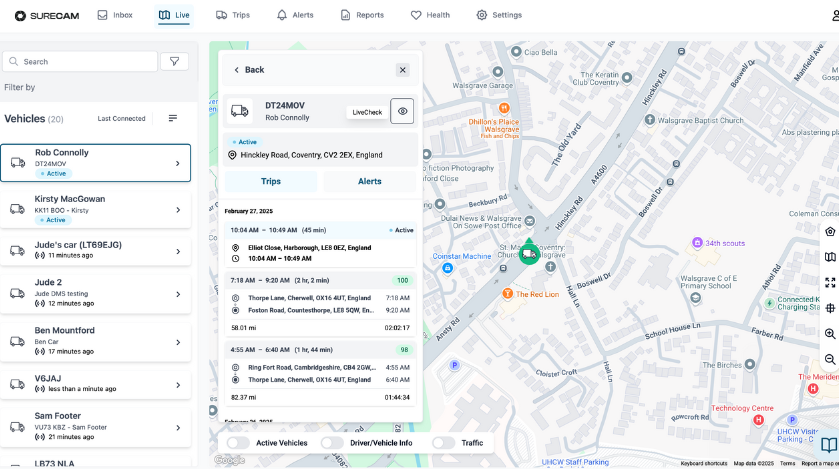
Task: Expand the V6JAJ vehicle row
Action: coord(95,385)
